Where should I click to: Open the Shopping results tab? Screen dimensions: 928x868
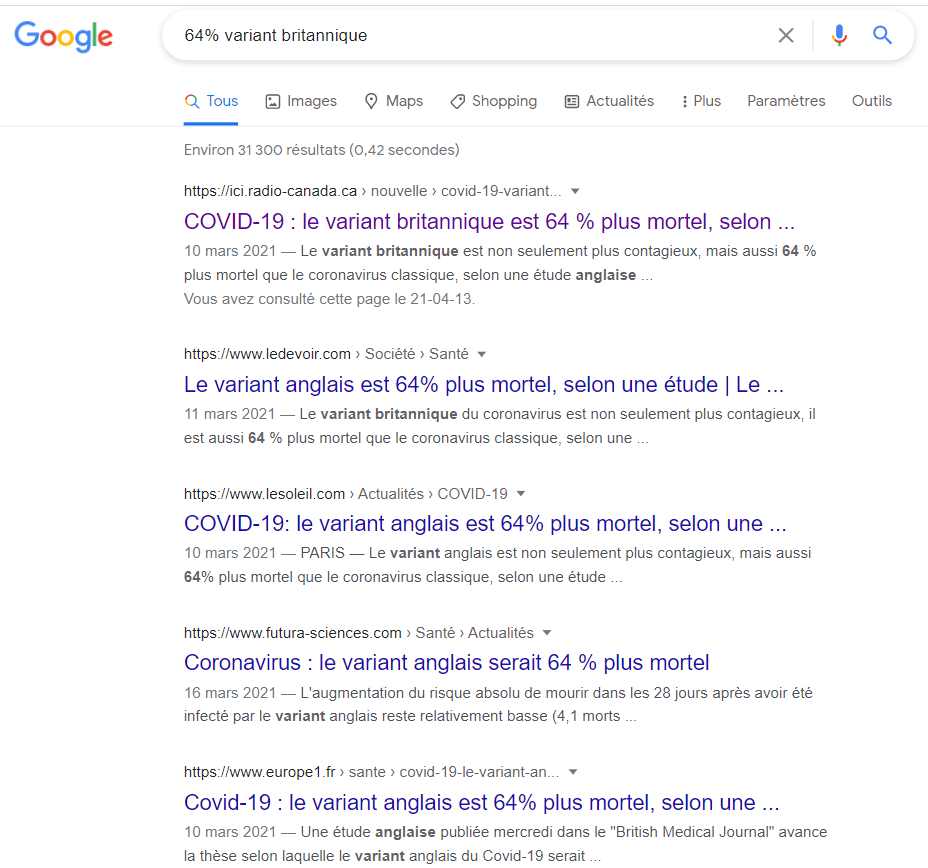click(493, 101)
